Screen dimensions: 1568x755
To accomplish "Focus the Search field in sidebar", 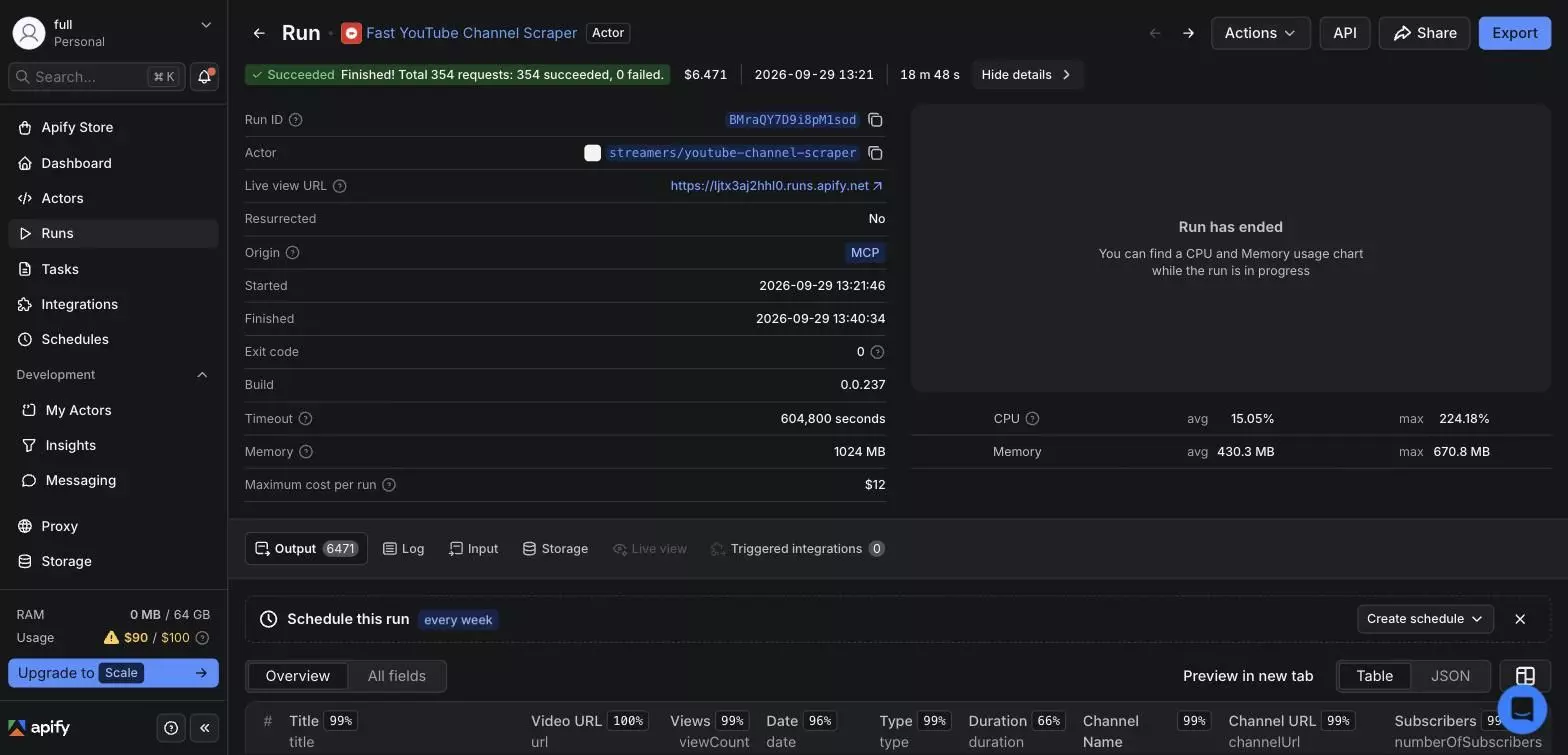I will pyautogui.click(x=97, y=77).
